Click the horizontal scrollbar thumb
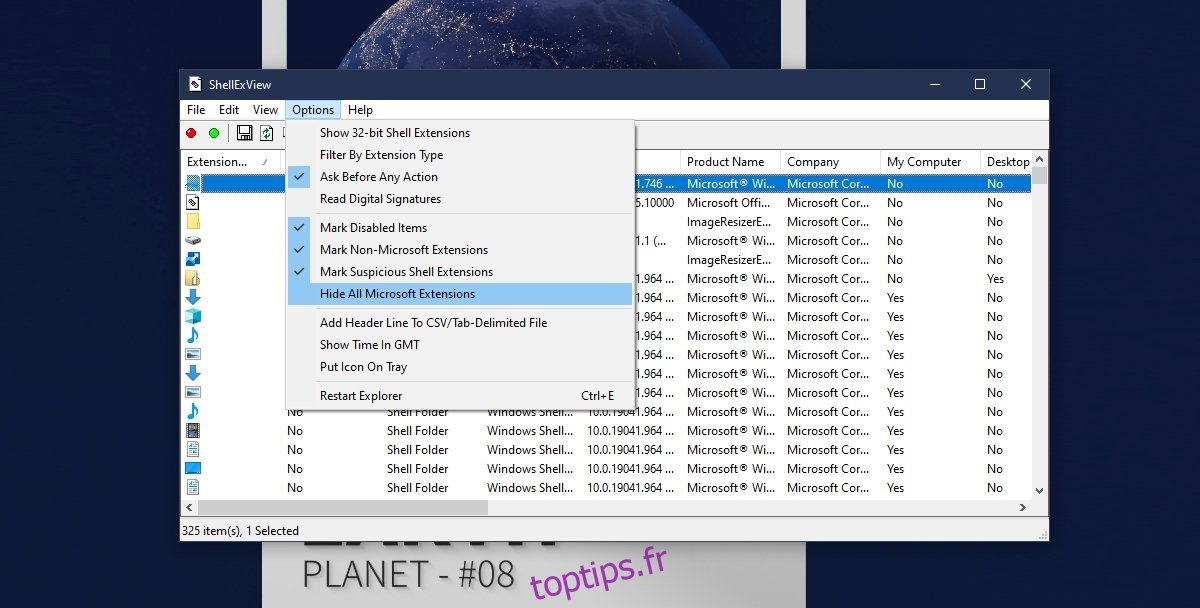This screenshot has width=1200, height=608. pos(343,507)
